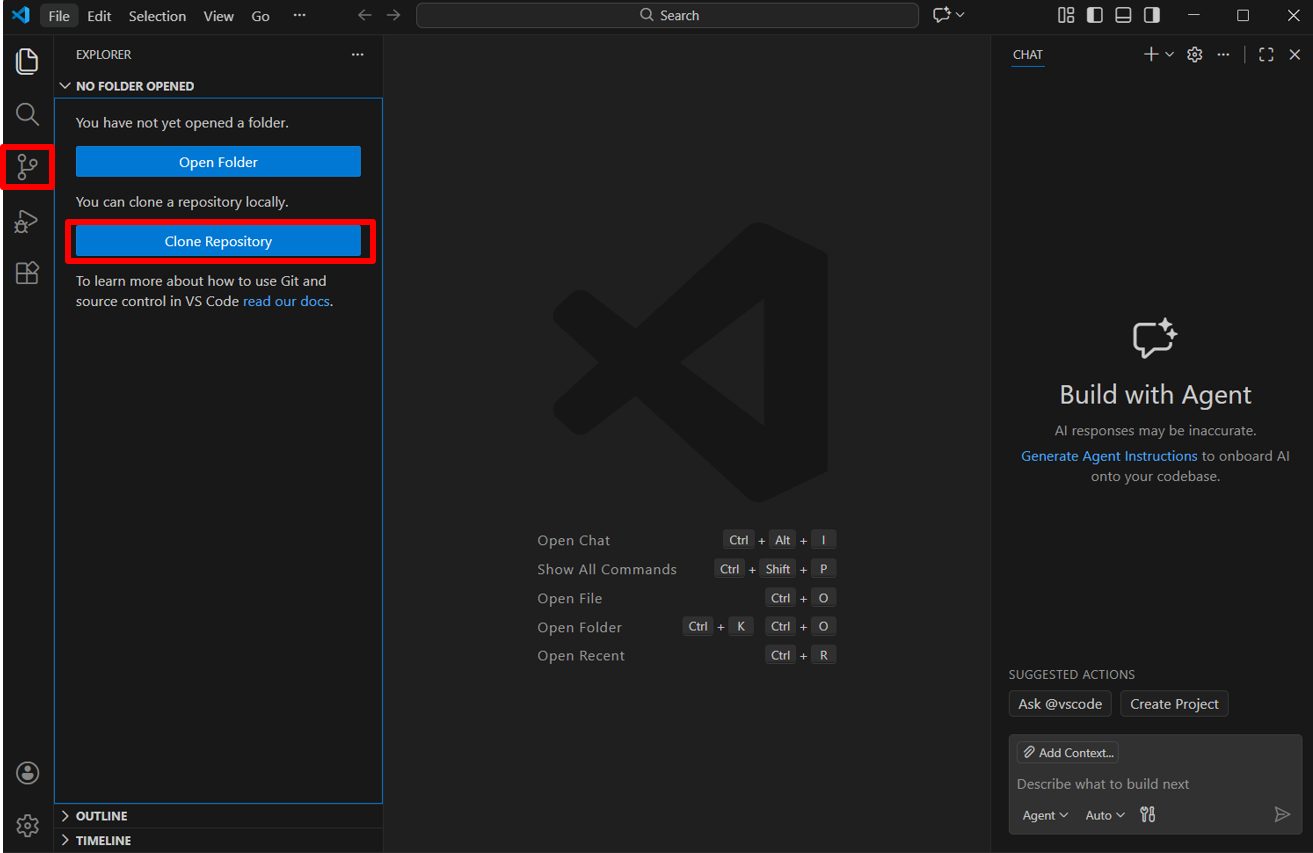Click "You can clone a repository locally." text

coord(182,202)
